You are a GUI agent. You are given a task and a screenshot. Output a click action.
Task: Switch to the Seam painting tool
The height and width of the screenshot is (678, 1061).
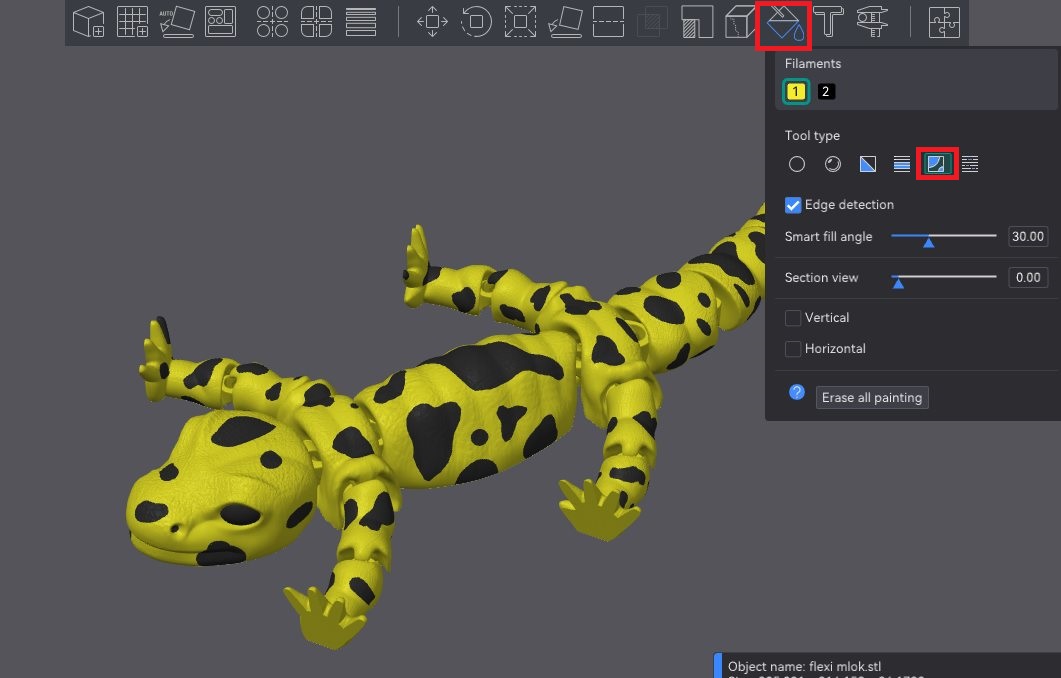[x=740, y=21]
